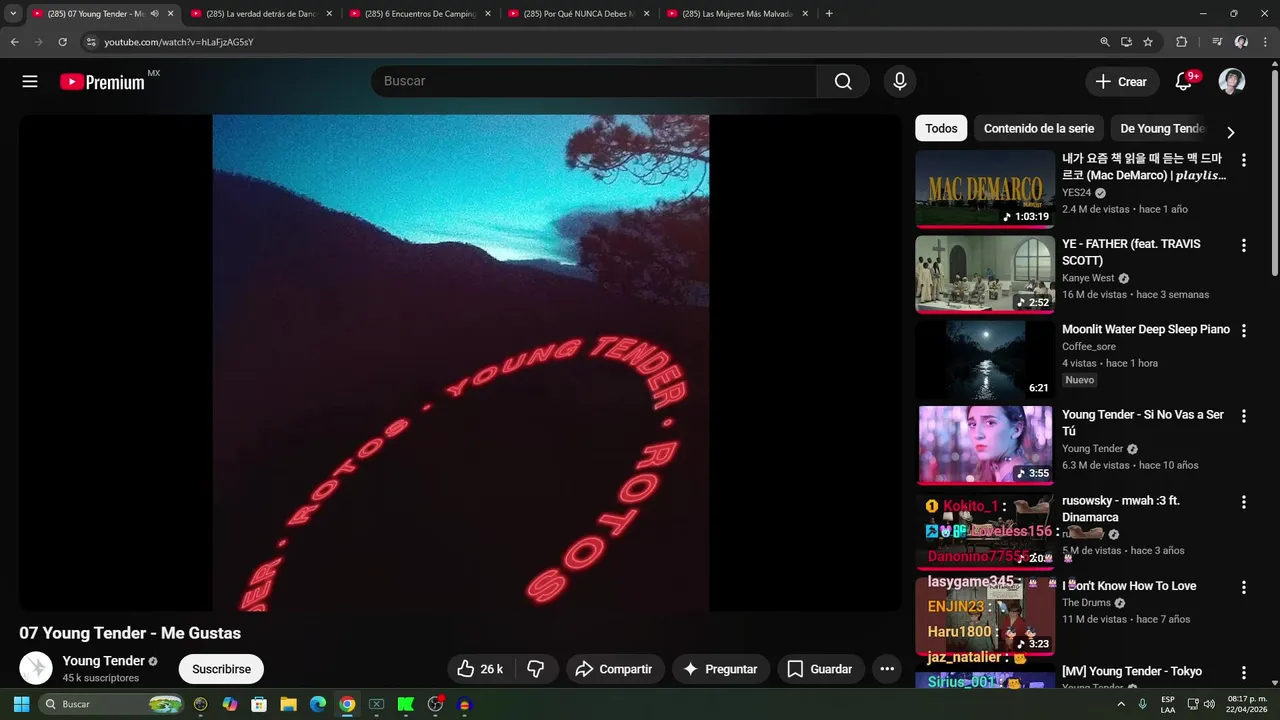
Task: Click the Windows taskbar Buscar box
Action: 111,704
